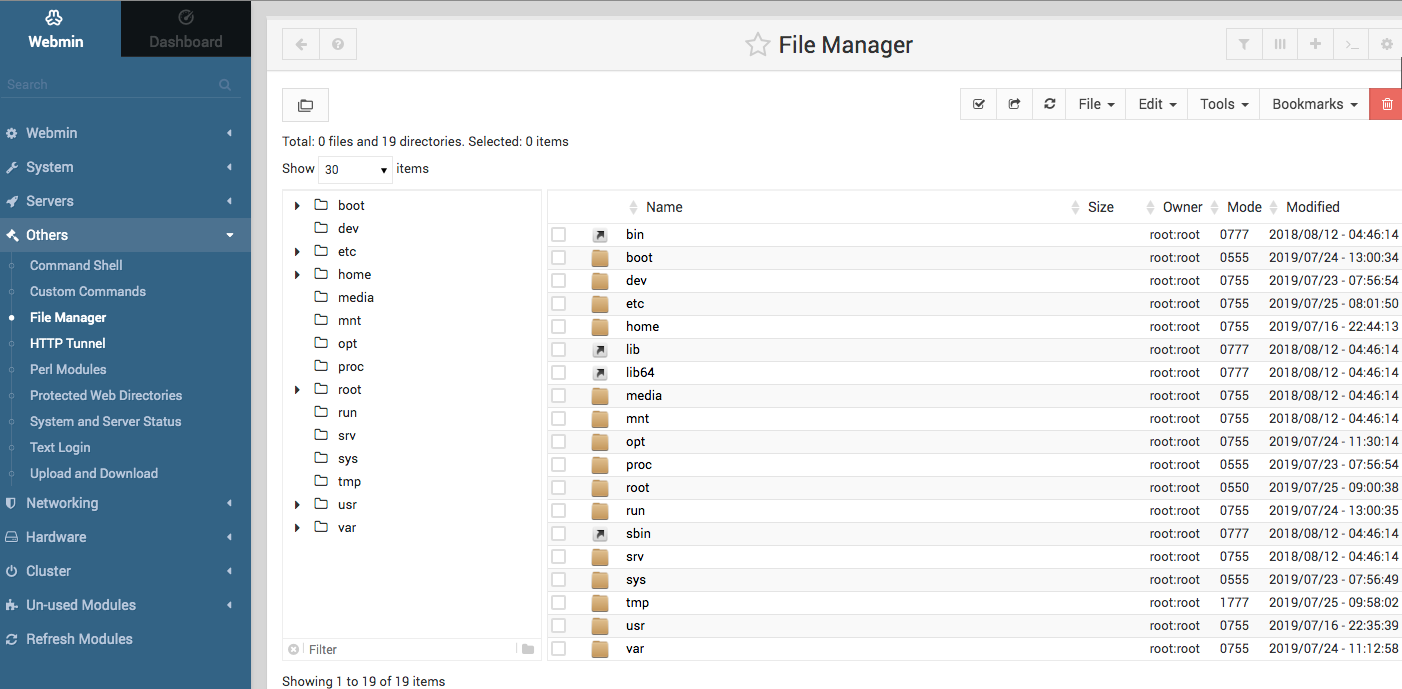This screenshot has width=1402, height=689.
Task: Click the select-all checkmark toolbar icon
Action: [978, 104]
